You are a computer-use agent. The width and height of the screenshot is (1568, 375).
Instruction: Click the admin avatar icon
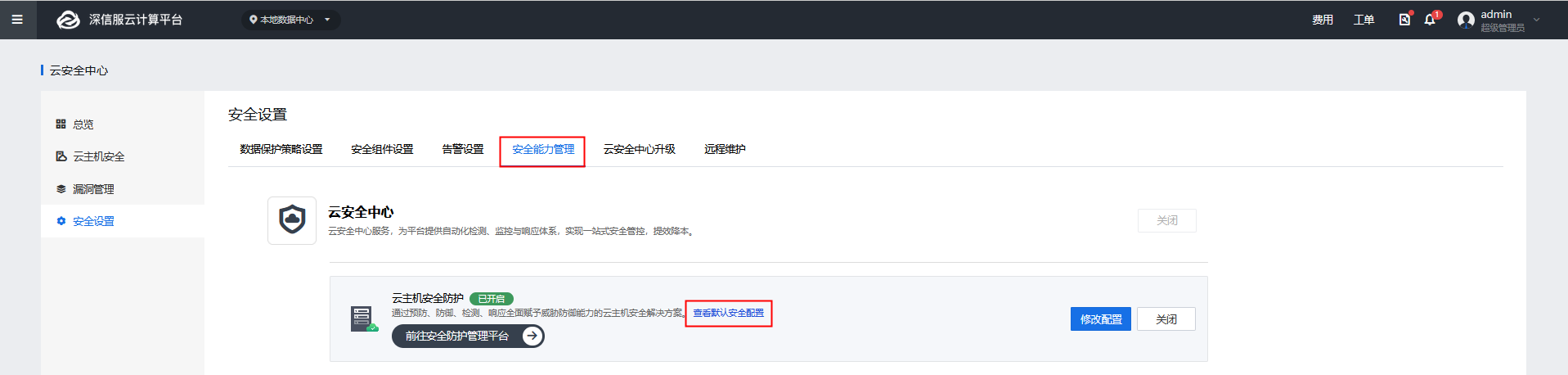coord(1466,20)
